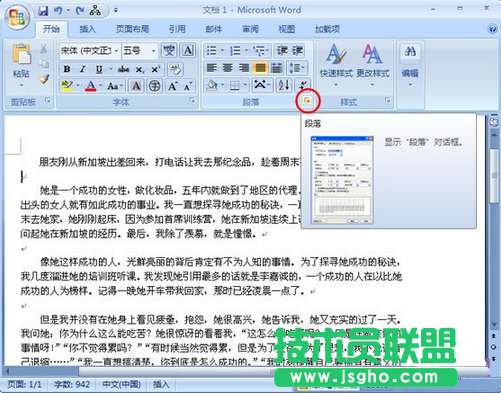Image resolution: width=501 pixels, height=393 pixels.
Task: Click the numbered list icon
Action: point(235,51)
